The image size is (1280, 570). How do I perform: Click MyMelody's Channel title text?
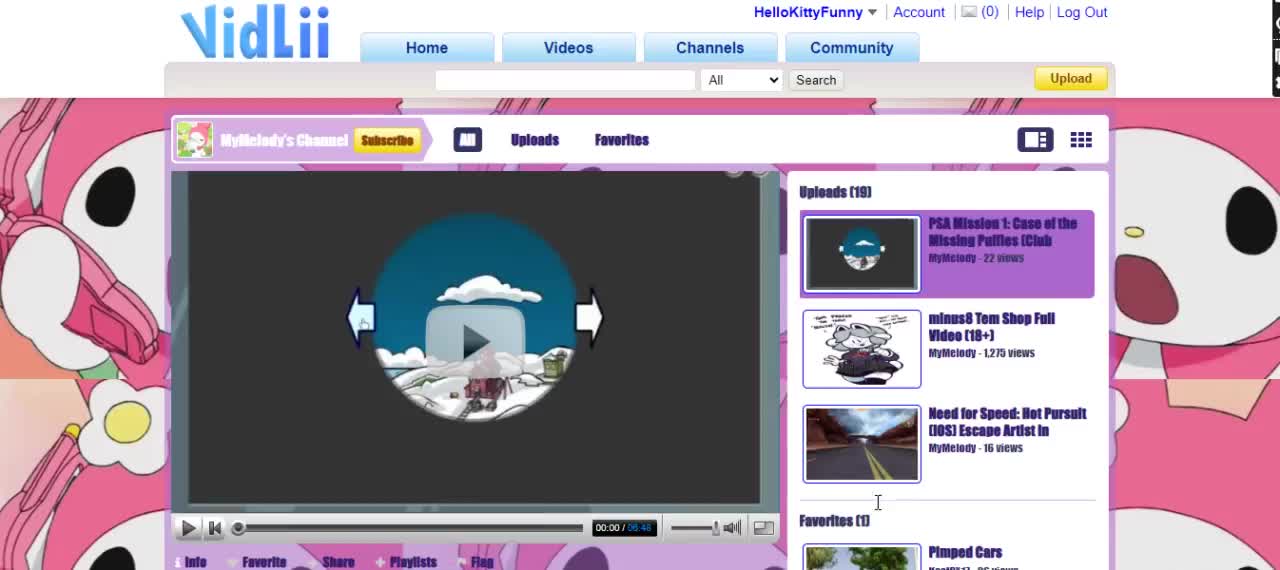(284, 140)
